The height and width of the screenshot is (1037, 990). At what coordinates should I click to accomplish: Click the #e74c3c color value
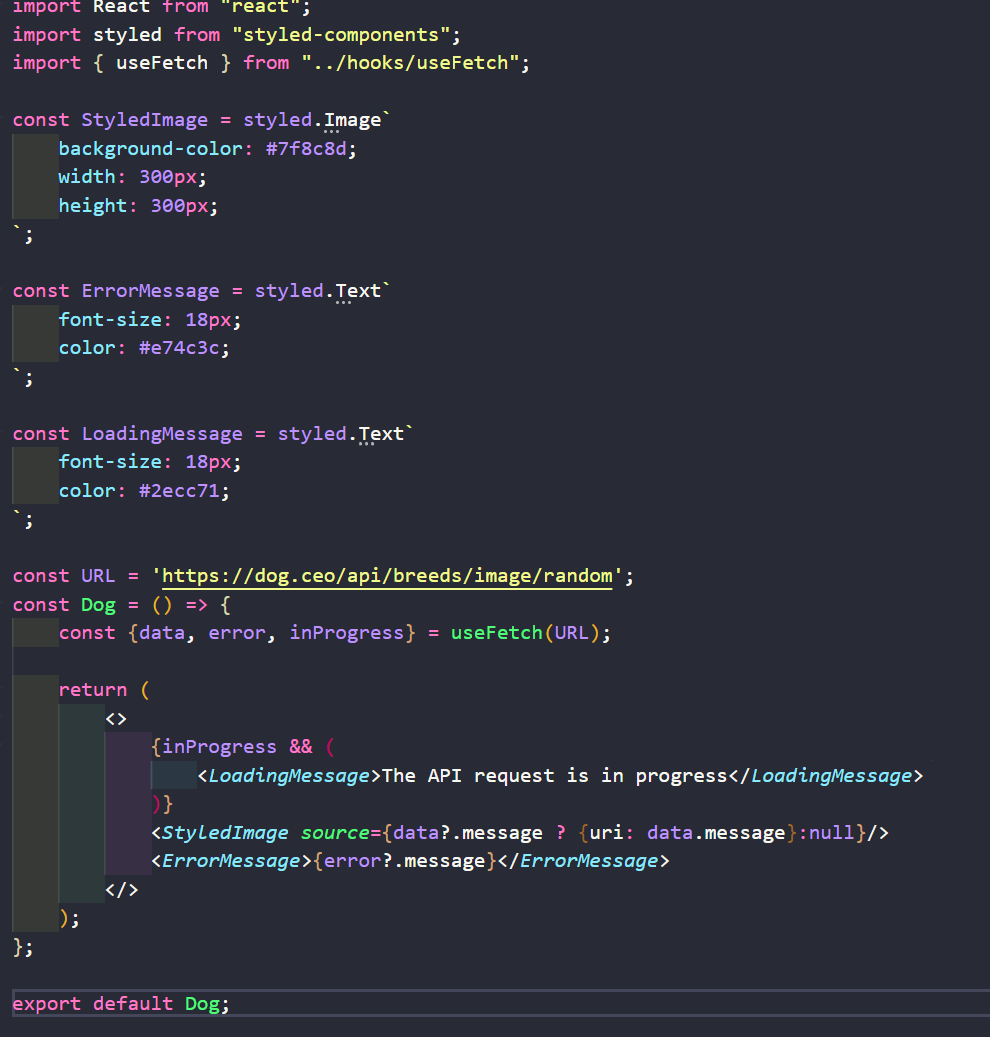coord(179,348)
